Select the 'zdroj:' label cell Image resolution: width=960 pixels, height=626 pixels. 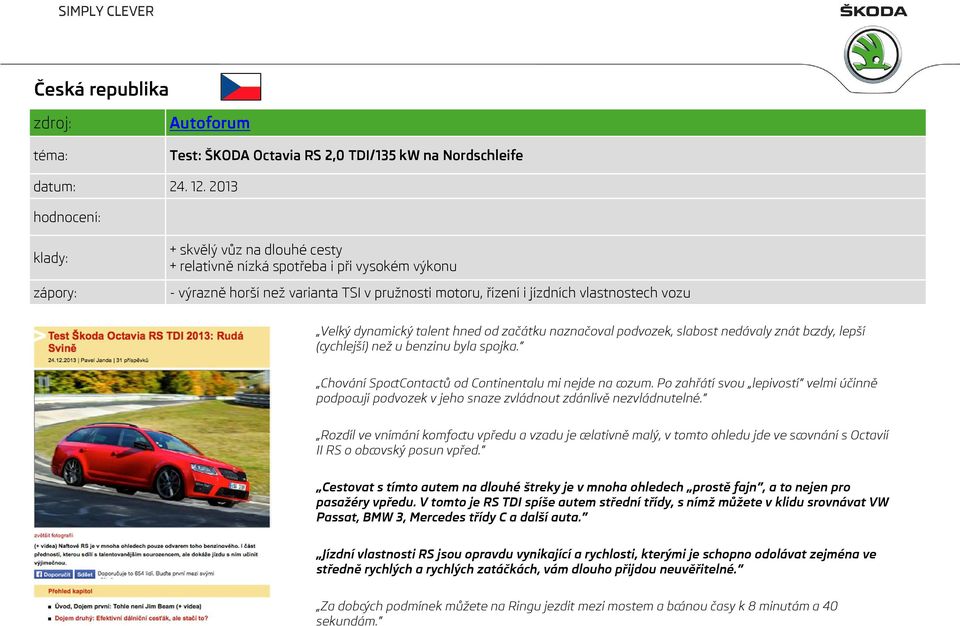click(x=97, y=123)
